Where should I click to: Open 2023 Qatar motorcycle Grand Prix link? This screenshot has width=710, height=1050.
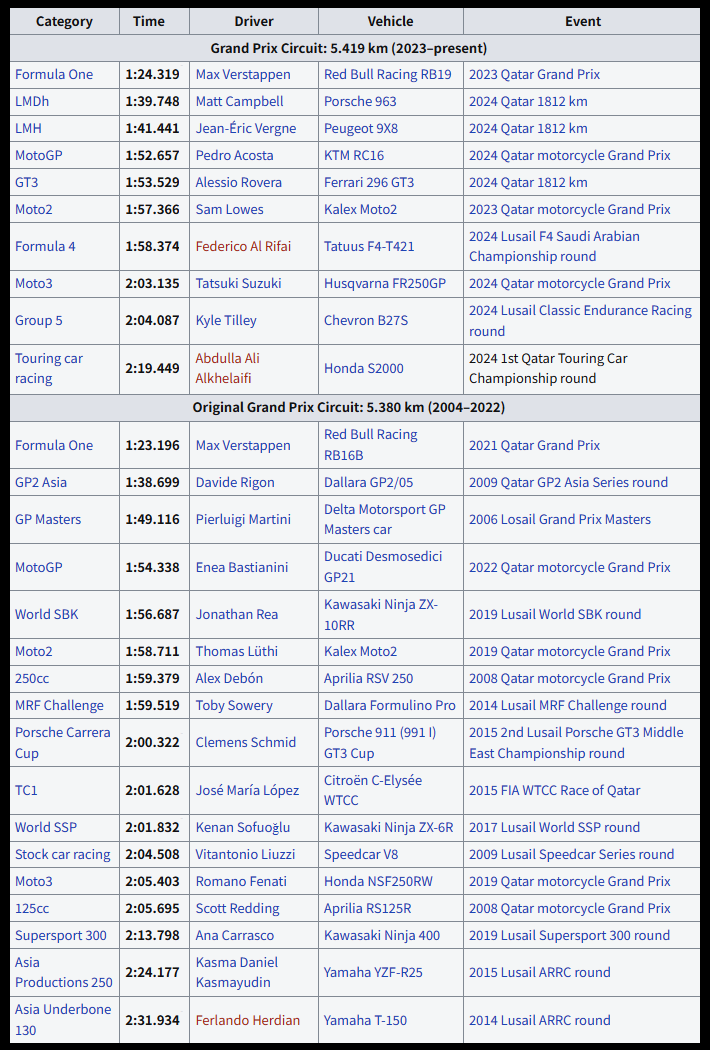[570, 209]
